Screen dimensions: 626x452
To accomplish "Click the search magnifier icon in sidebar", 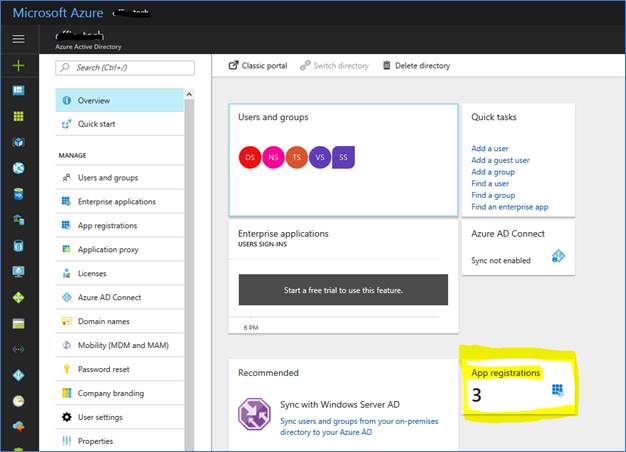I will 65,67.
